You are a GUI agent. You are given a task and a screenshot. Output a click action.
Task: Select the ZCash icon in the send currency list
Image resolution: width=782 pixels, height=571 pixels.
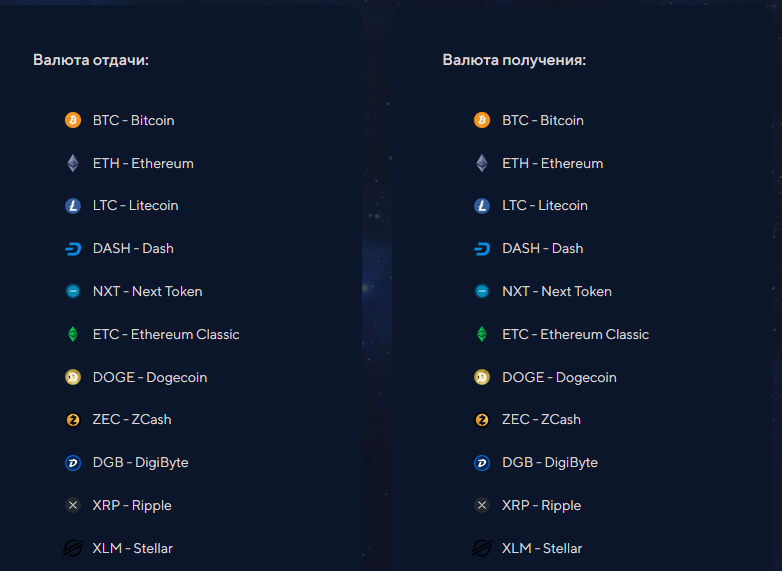73,420
